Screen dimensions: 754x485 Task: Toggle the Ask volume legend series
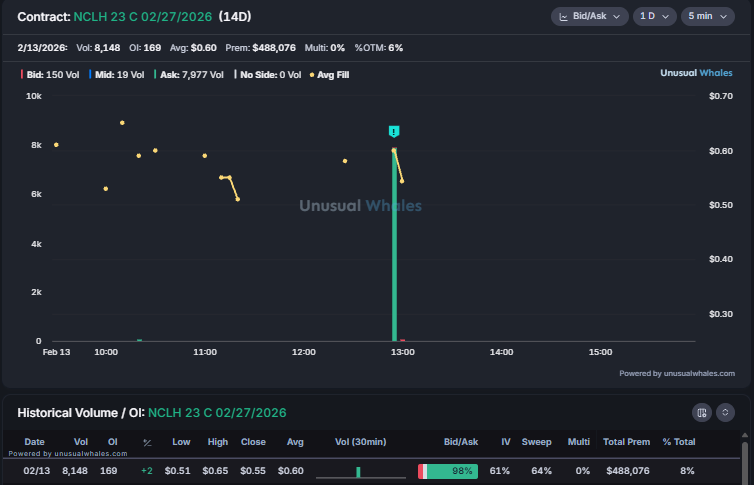[x=188, y=74]
